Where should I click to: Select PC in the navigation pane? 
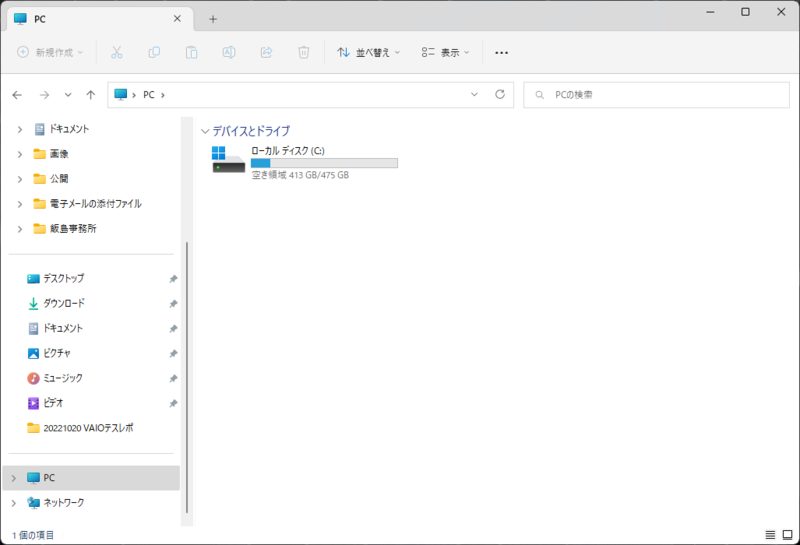pyautogui.click(x=91, y=478)
